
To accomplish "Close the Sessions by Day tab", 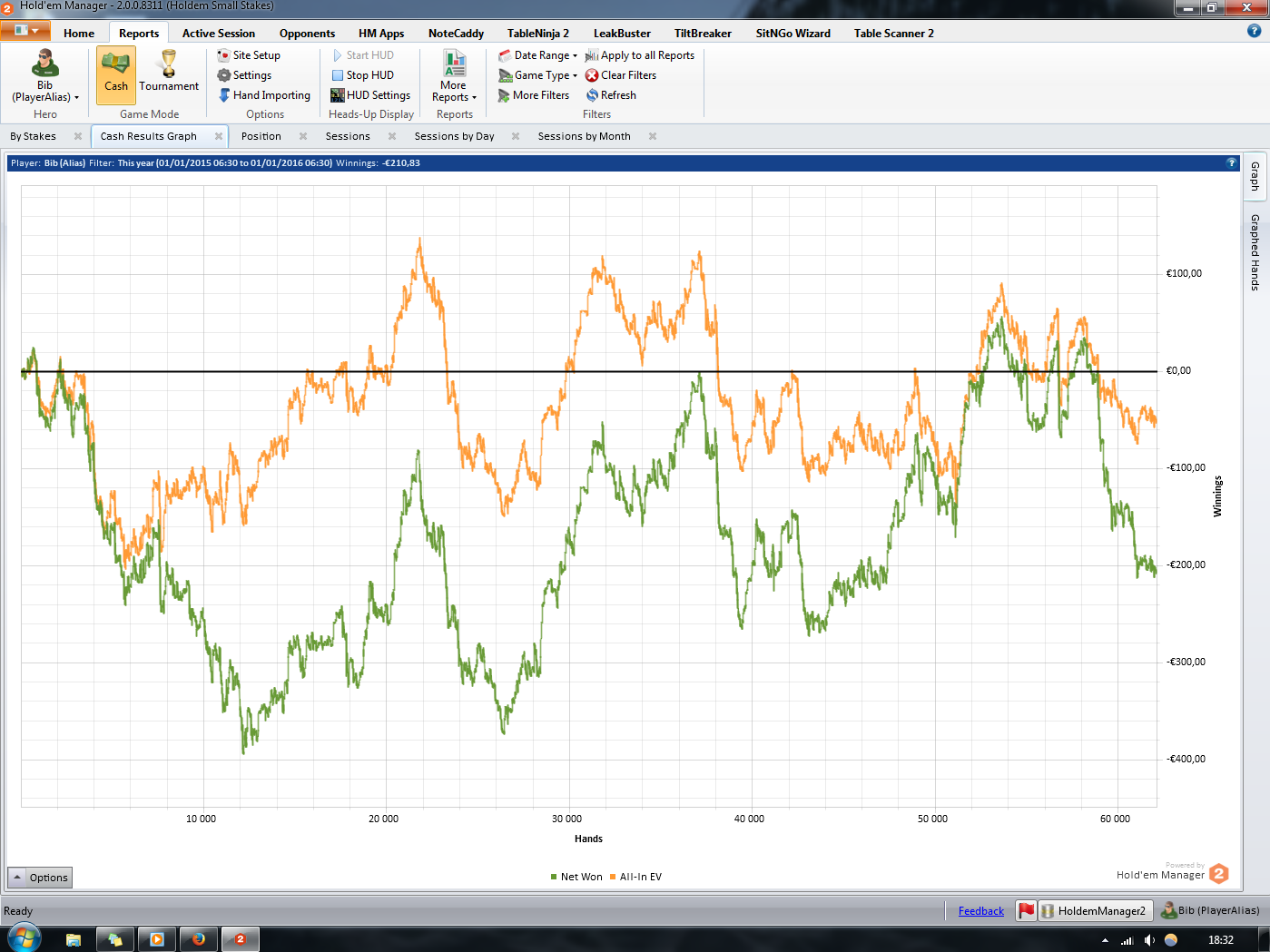I will point(516,136).
